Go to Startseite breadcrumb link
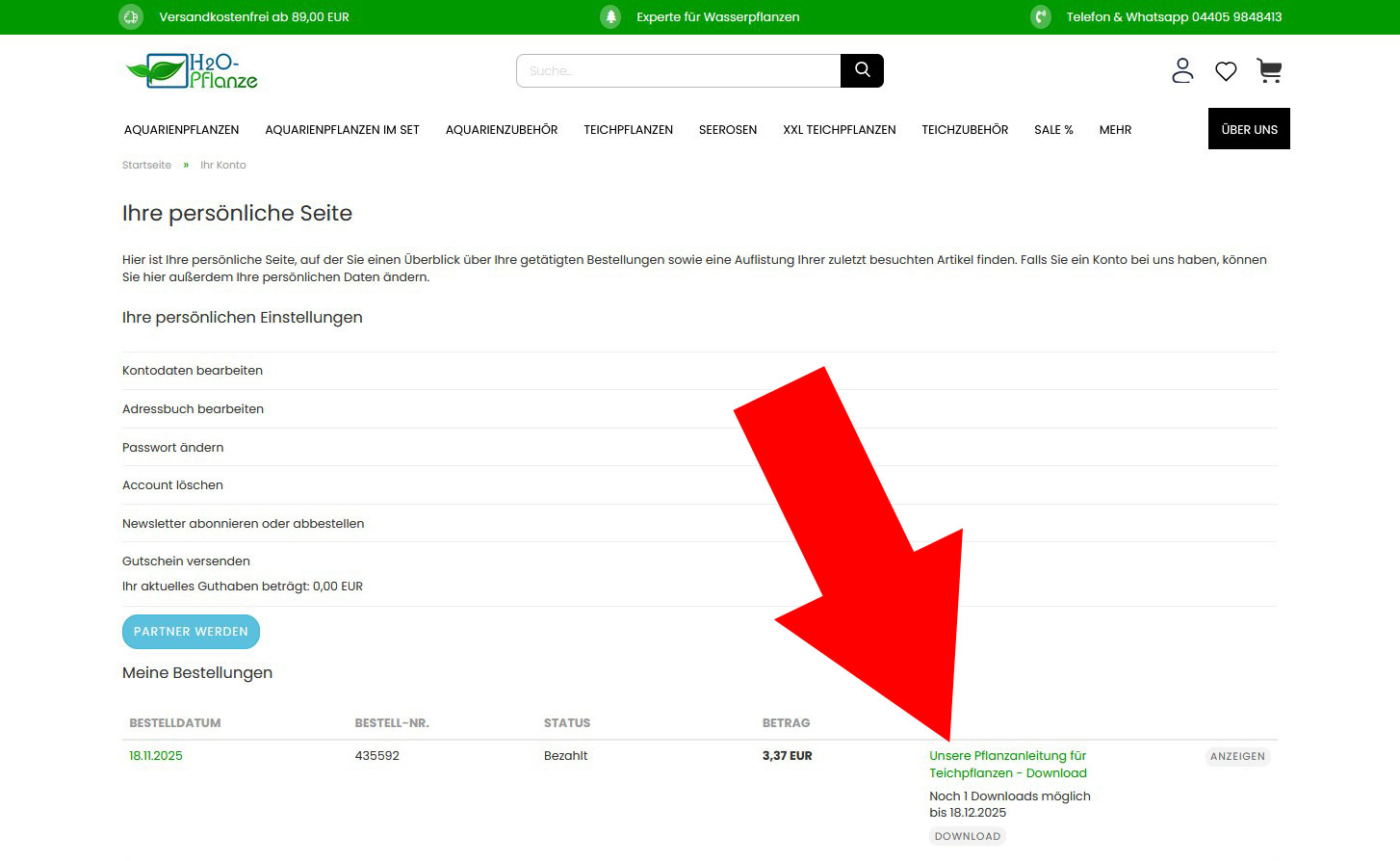Viewport: 1400px width, 861px height. coord(146,165)
